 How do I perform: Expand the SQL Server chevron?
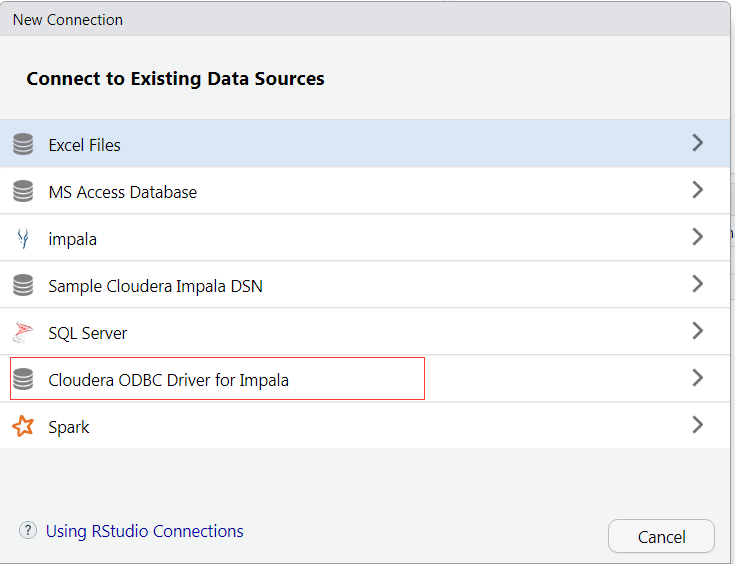tap(698, 331)
